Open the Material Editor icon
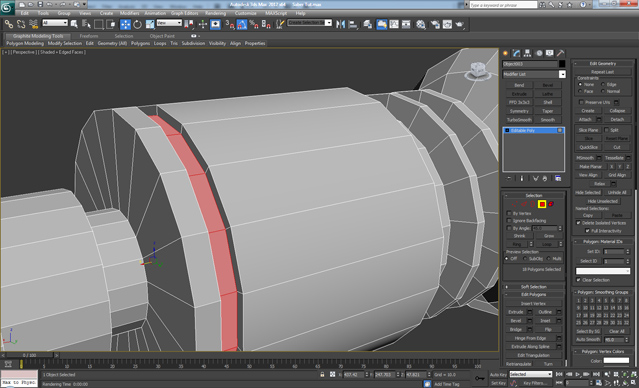This screenshot has width=639, height=388. [421, 24]
